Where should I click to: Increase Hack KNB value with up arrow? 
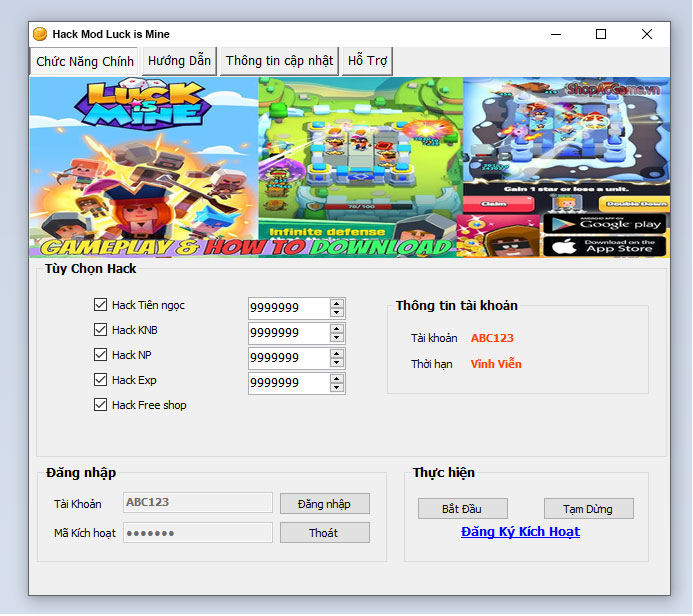point(337,329)
